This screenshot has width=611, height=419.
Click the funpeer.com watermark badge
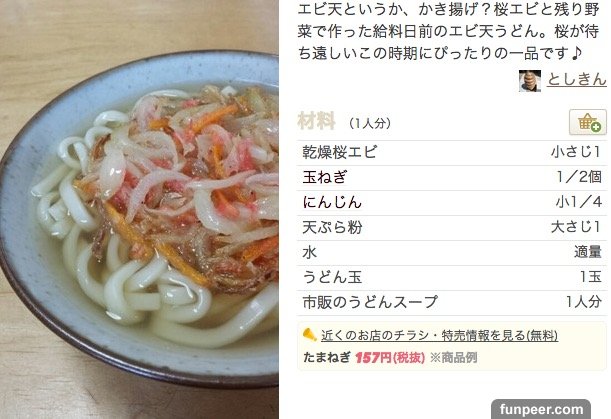[x=541, y=409]
